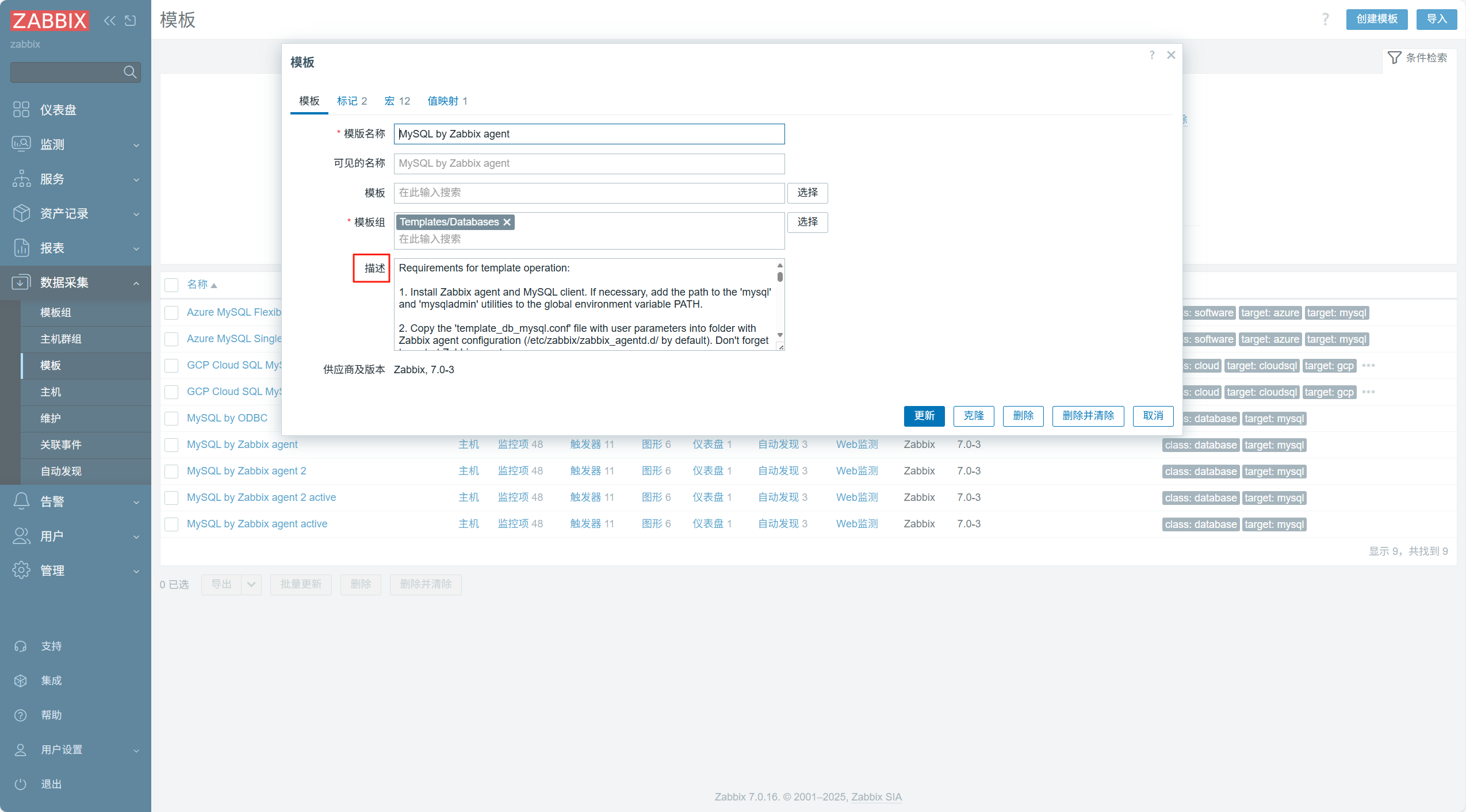Check the MySQL by Zabbix agent 2 checkbox
1466x812 pixels.
click(x=171, y=472)
